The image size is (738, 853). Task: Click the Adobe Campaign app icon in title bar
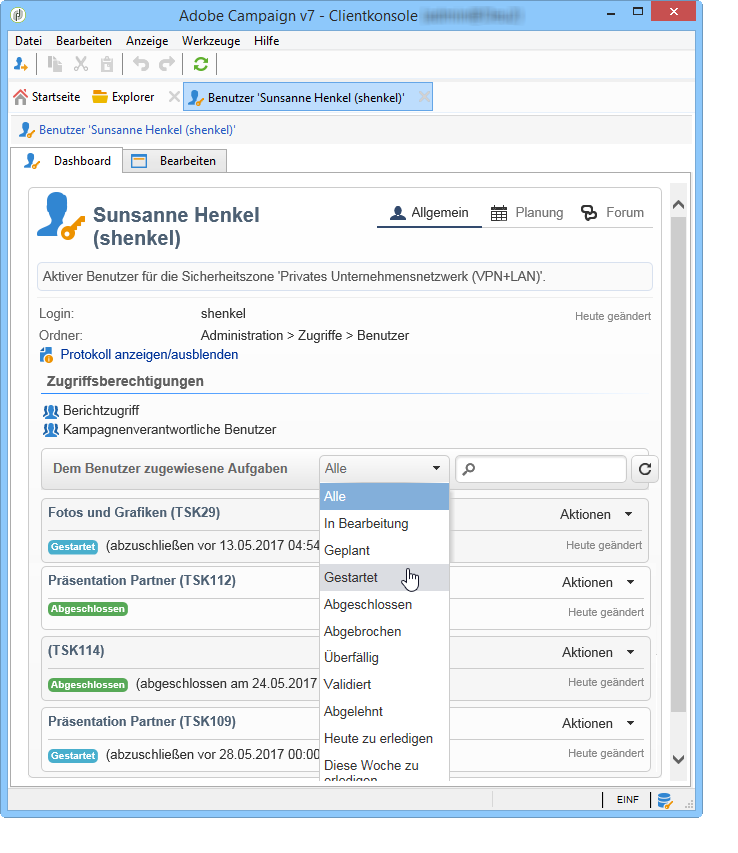tap(18, 14)
